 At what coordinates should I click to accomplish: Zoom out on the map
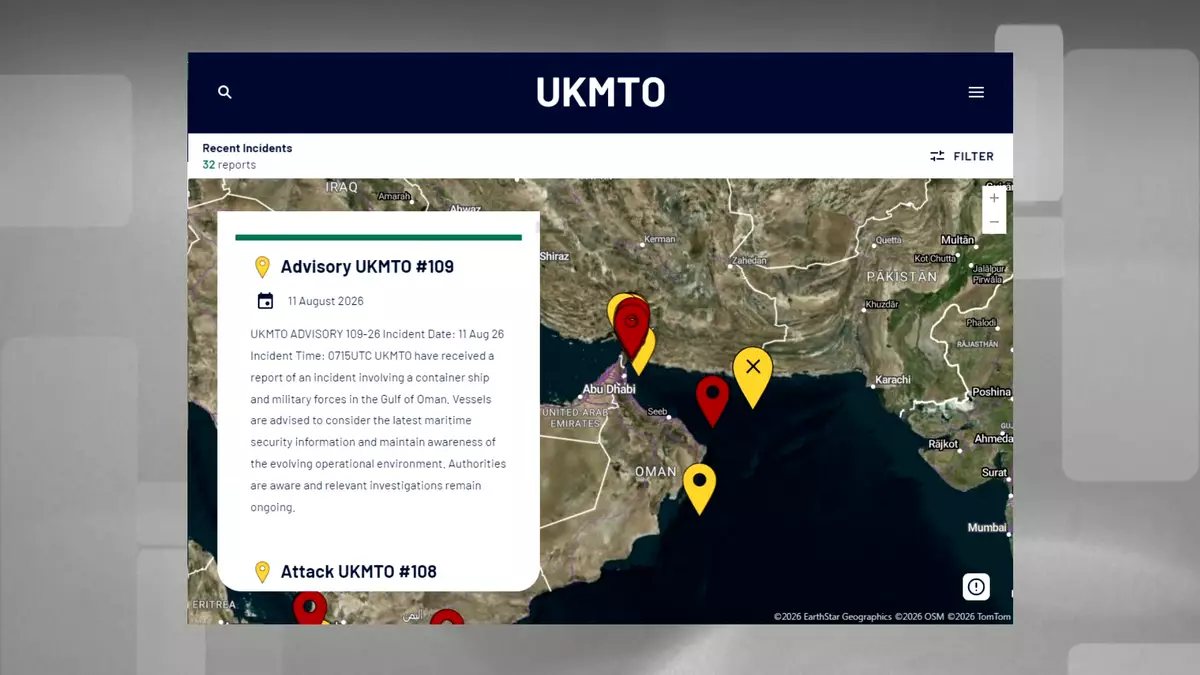pos(994,222)
